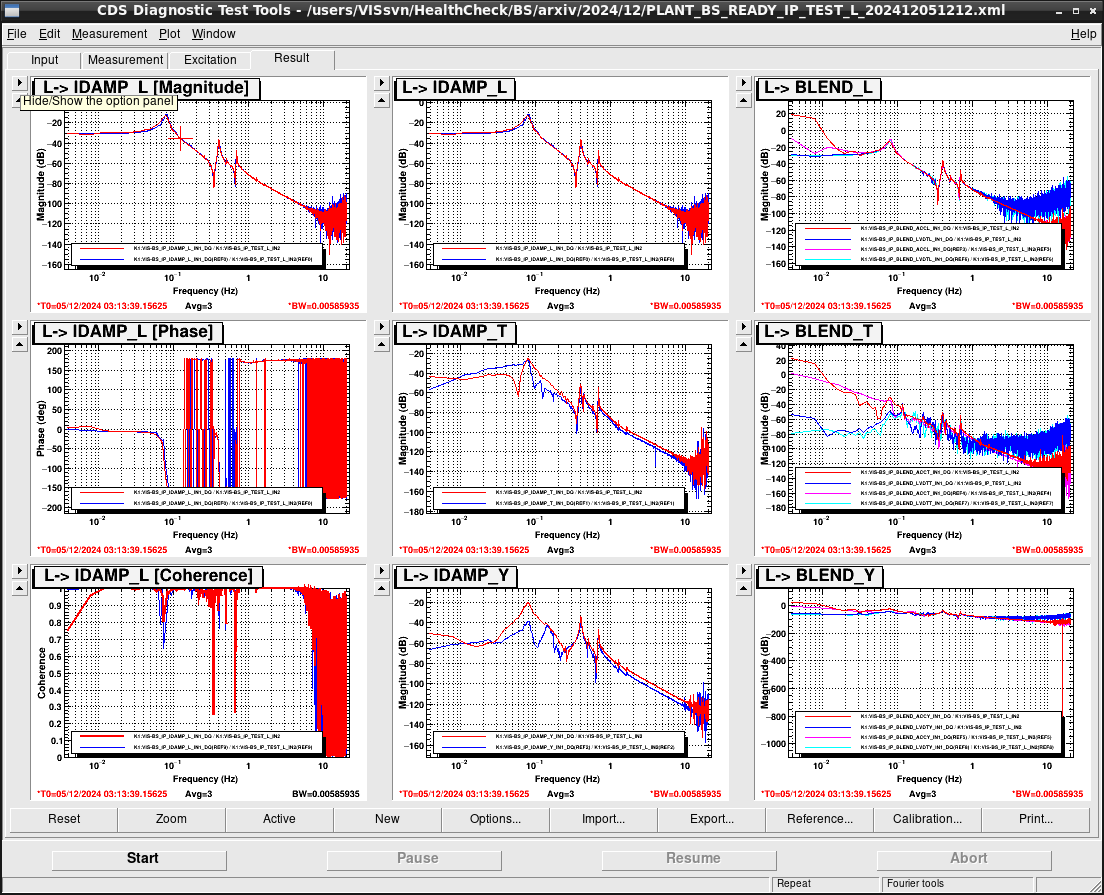Show option panel for IDAMP_L Magnitude plot

(x=20, y=83)
